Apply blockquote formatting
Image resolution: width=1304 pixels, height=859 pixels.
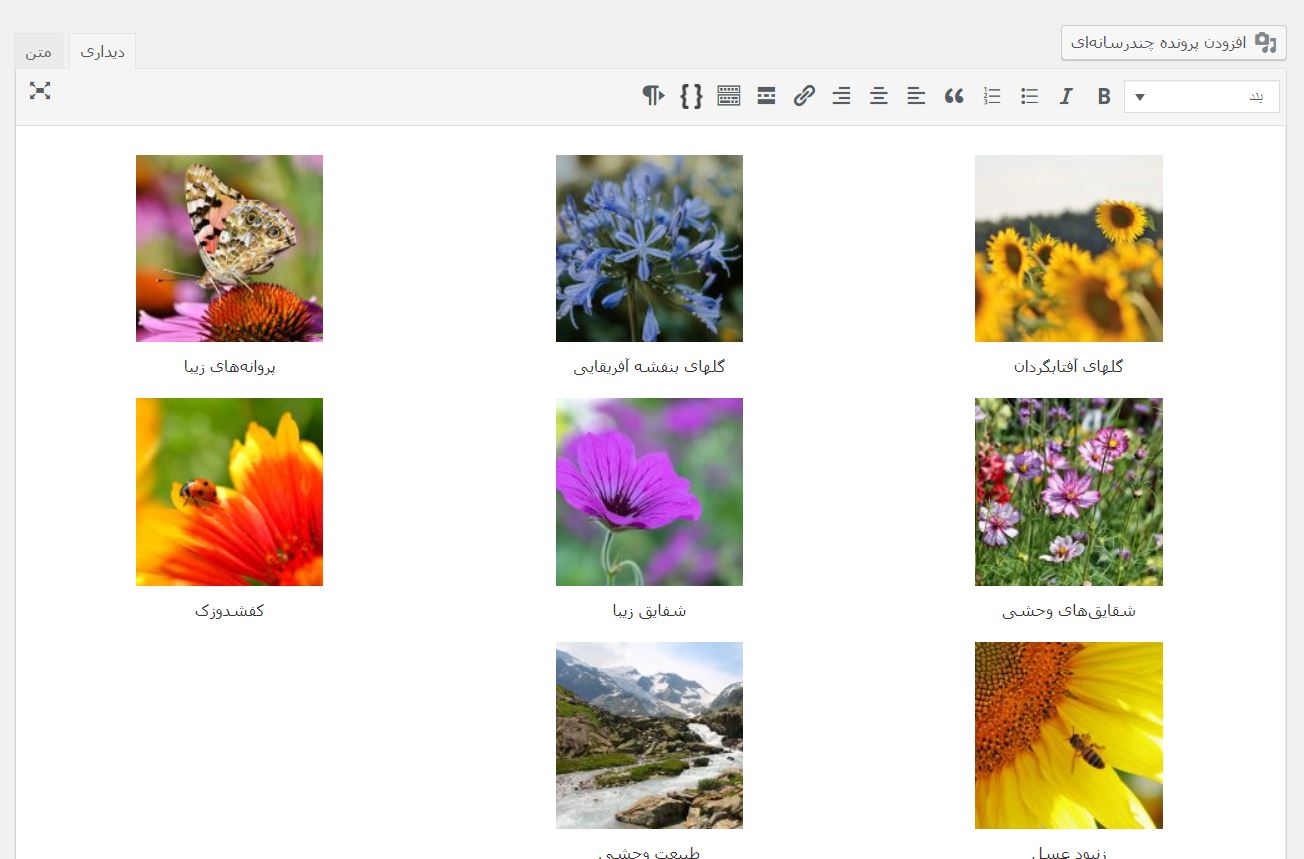pyautogui.click(x=954, y=96)
